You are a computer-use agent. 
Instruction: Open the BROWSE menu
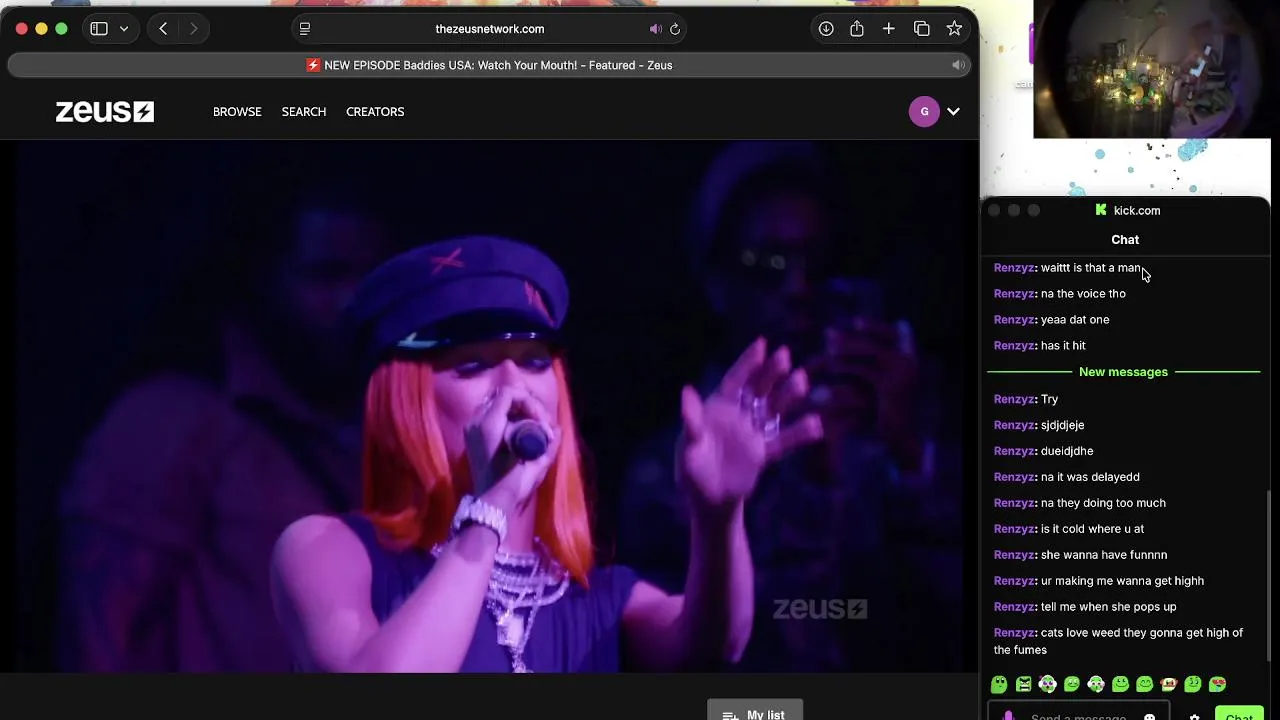237,112
